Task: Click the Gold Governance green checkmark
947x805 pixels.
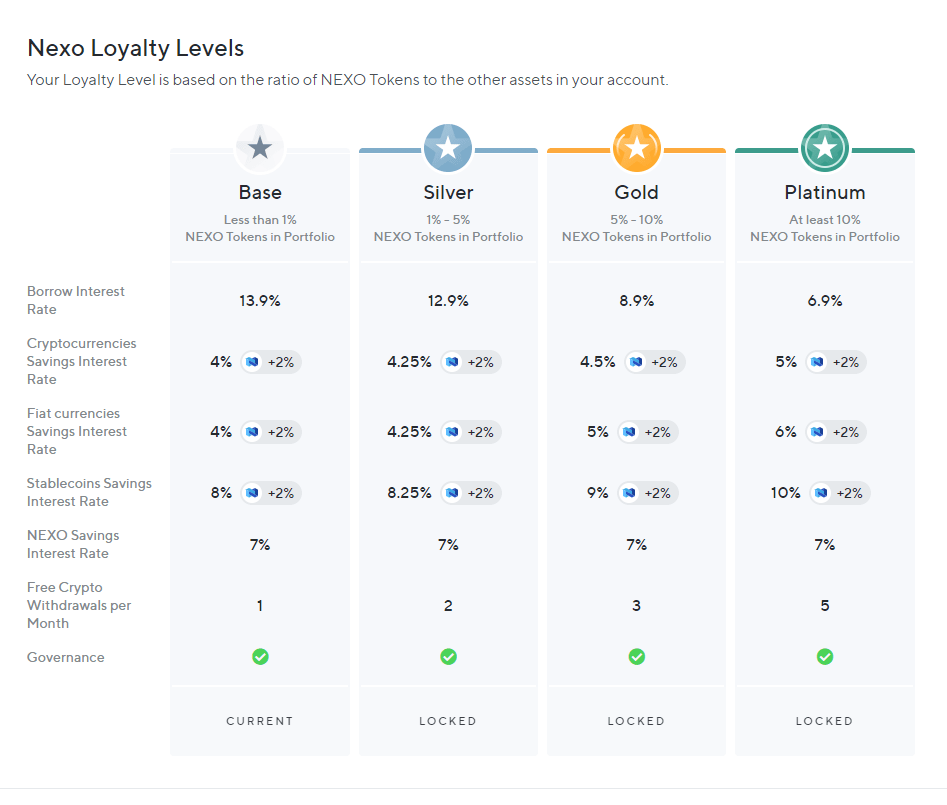Action: 637,656
